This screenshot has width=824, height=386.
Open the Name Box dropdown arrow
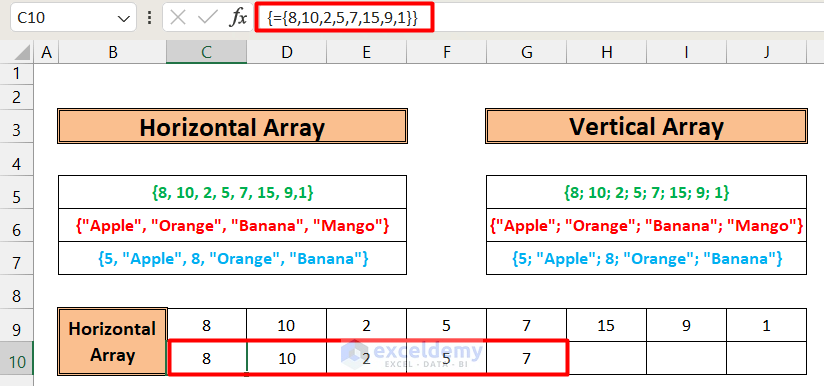coord(124,19)
